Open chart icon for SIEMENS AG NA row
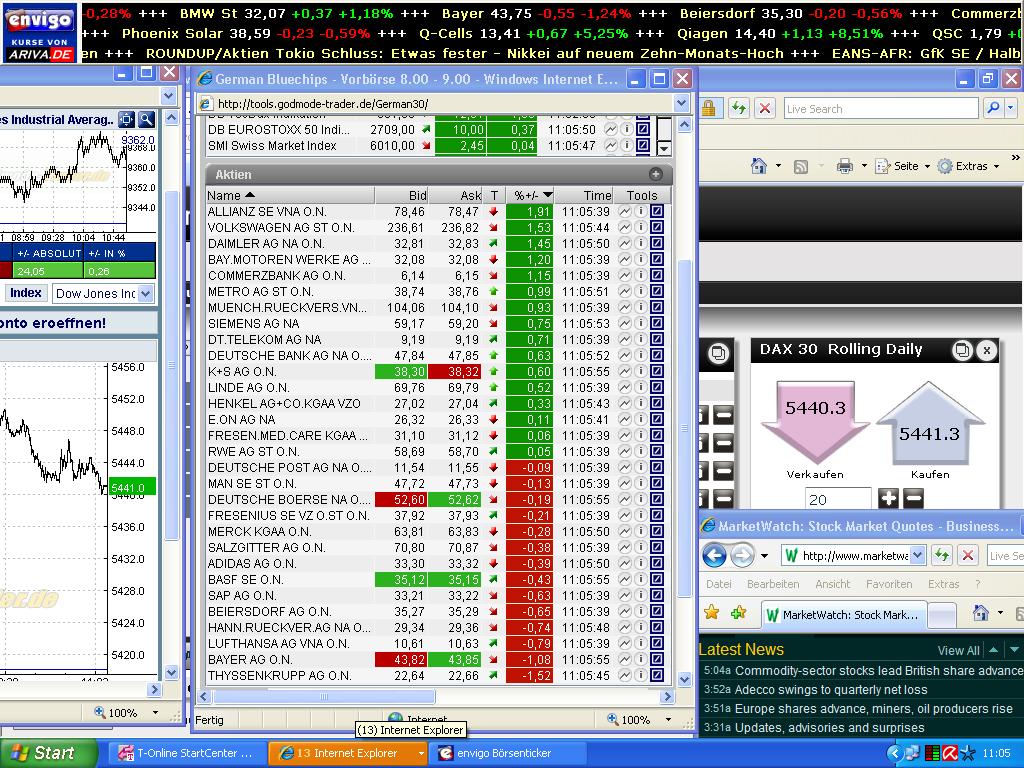The width and height of the screenshot is (1024, 768). 625,323
